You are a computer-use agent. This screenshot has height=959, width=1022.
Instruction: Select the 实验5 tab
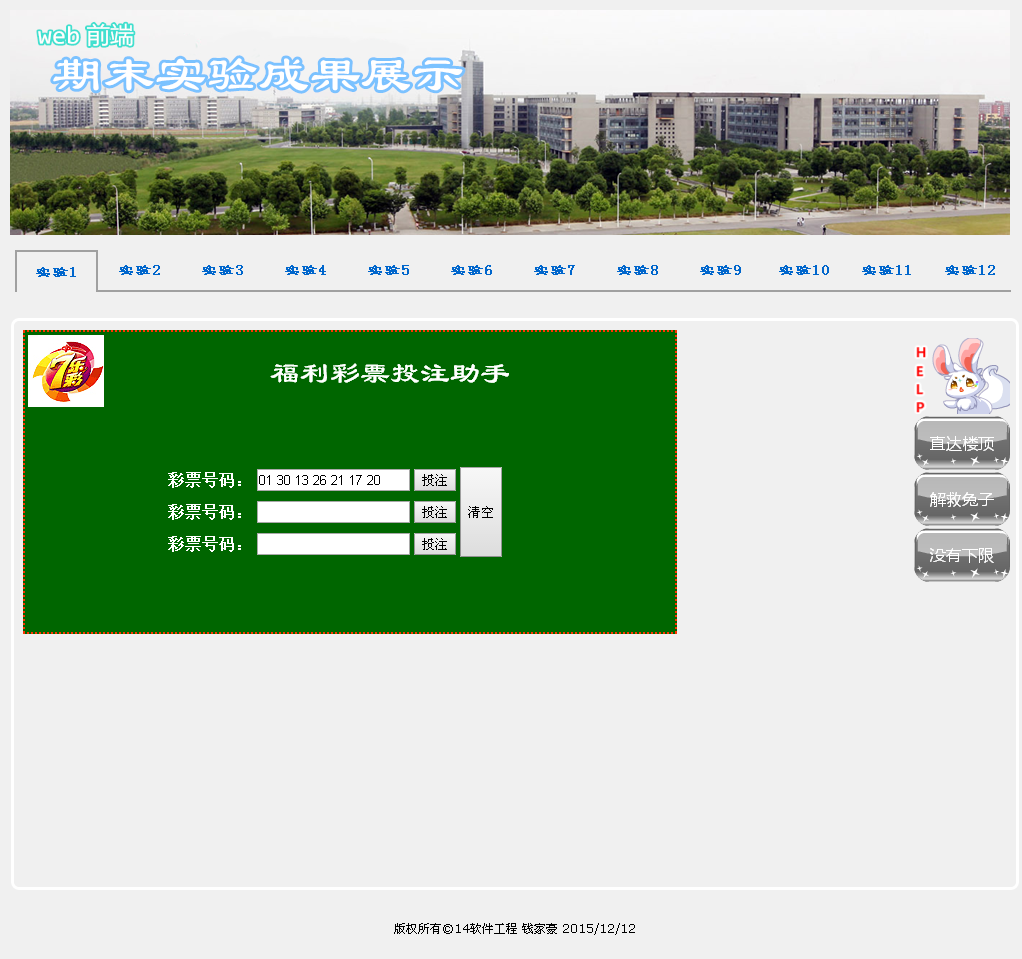pyautogui.click(x=388, y=270)
